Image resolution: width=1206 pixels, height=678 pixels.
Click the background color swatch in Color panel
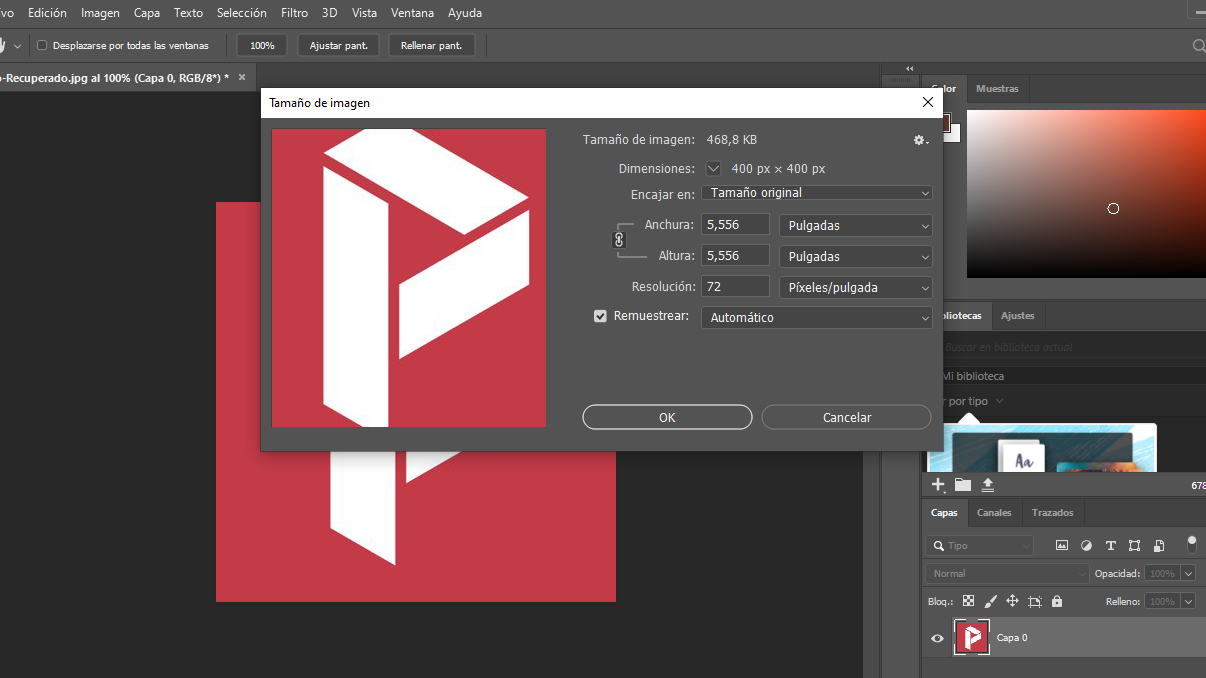pos(953,133)
